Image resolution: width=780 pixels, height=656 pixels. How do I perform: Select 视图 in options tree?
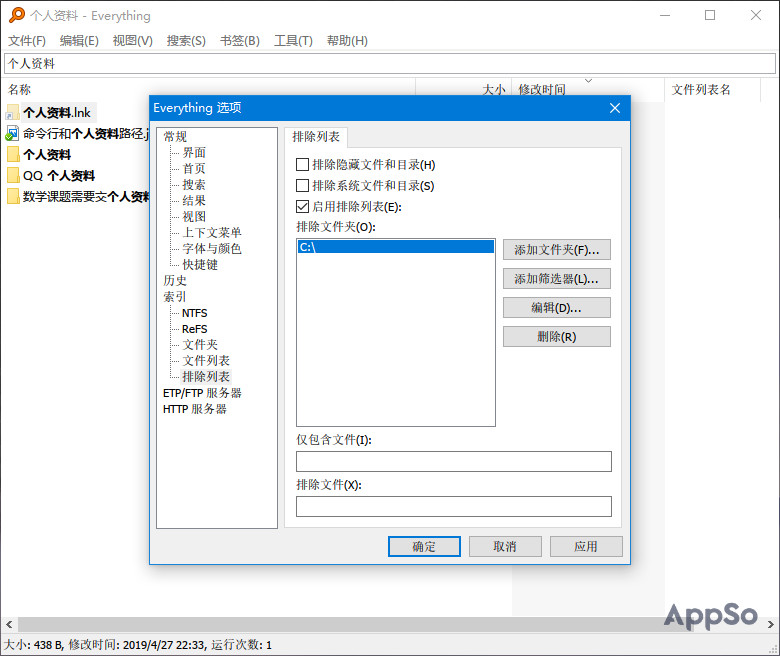click(x=194, y=216)
